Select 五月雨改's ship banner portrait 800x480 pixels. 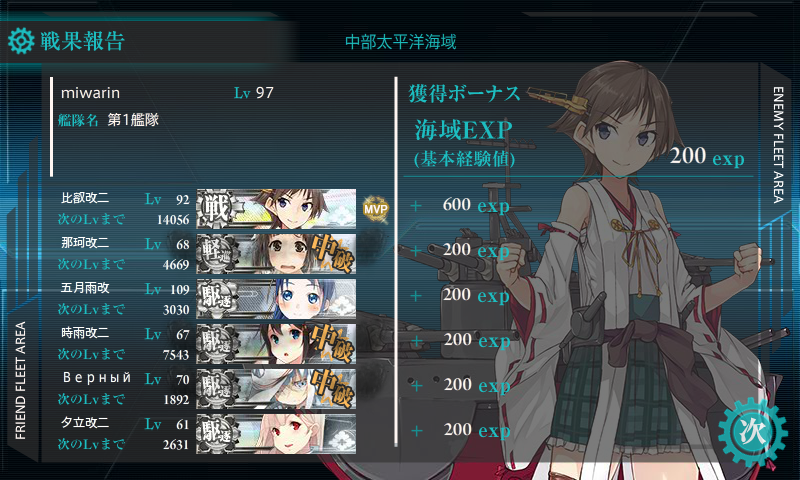(276, 299)
